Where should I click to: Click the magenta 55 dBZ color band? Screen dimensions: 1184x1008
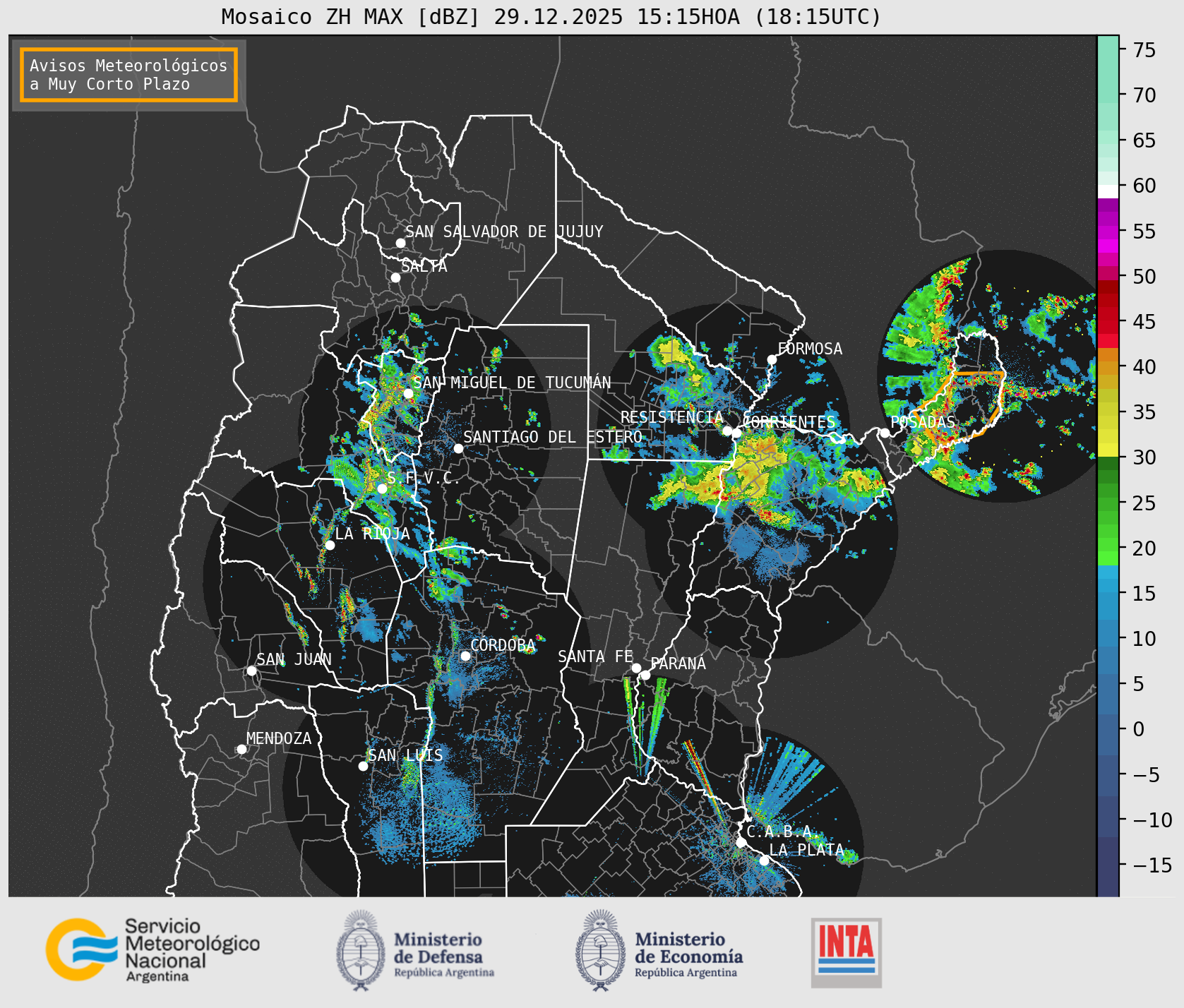tap(1108, 231)
